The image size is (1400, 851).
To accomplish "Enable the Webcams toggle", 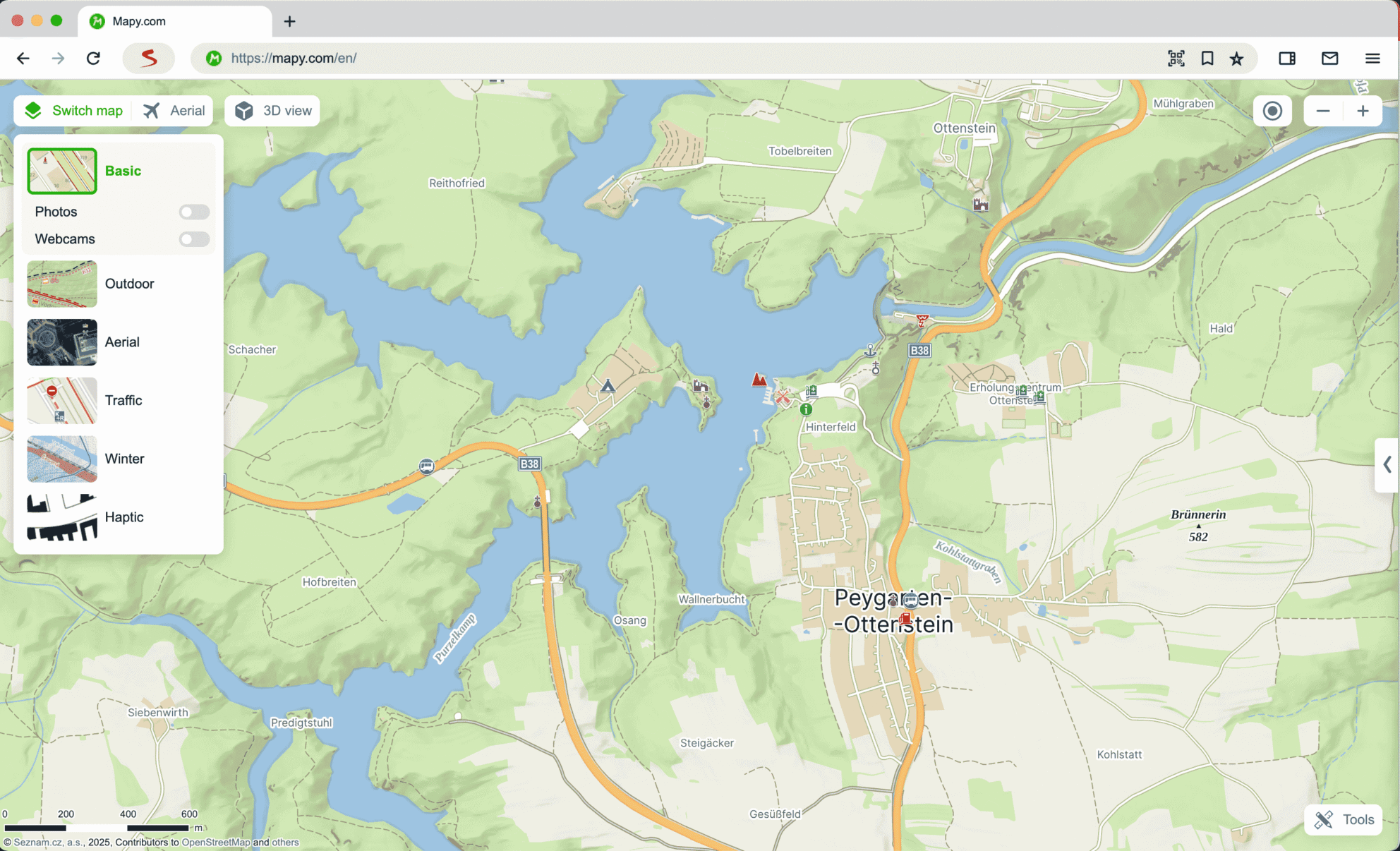I will pyautogui.click(x=194, y=239).
